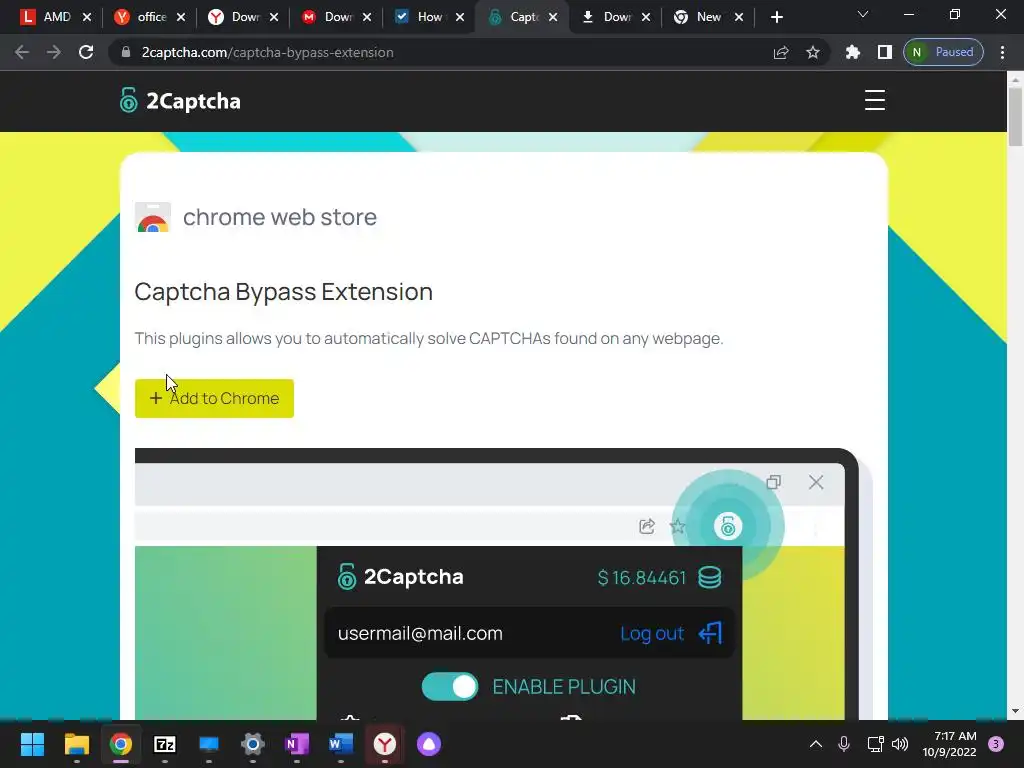Open Yandex Browser from taskbar
This screenshot has height=768, width=1024.
[x=385, y=744]
